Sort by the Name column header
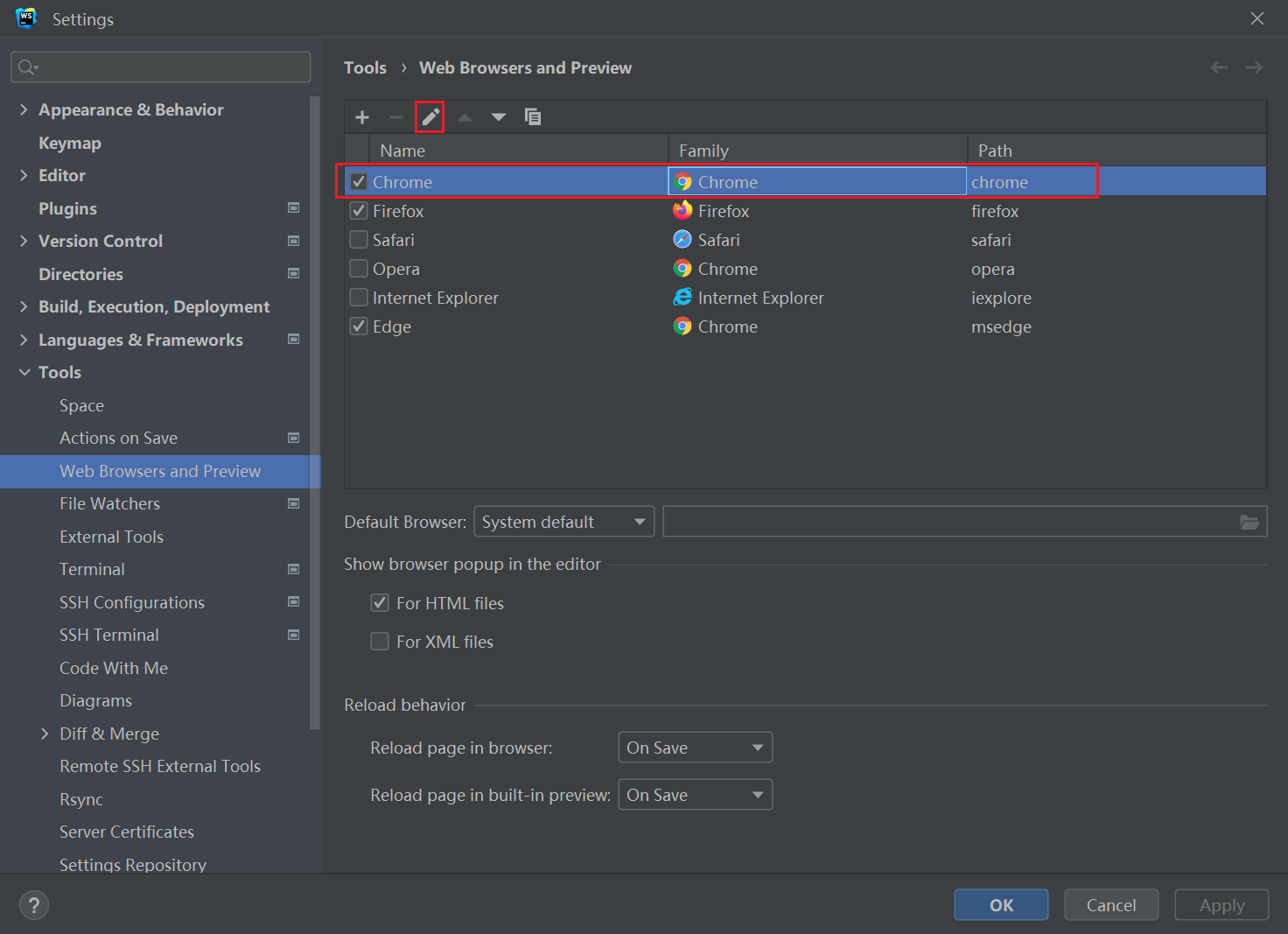 pos(519,151)
